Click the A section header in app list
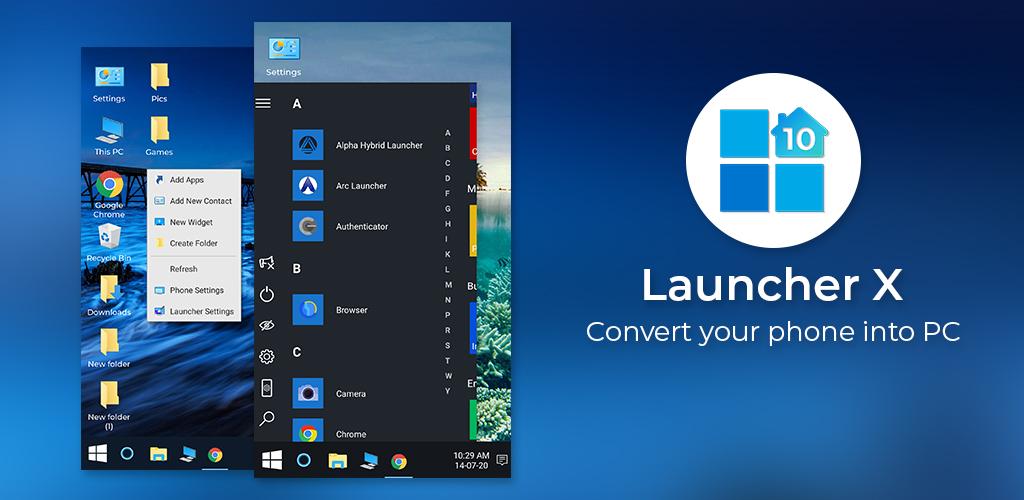Image resolution: width=1024 pixels, height=500 pixels. click(296, 104)
